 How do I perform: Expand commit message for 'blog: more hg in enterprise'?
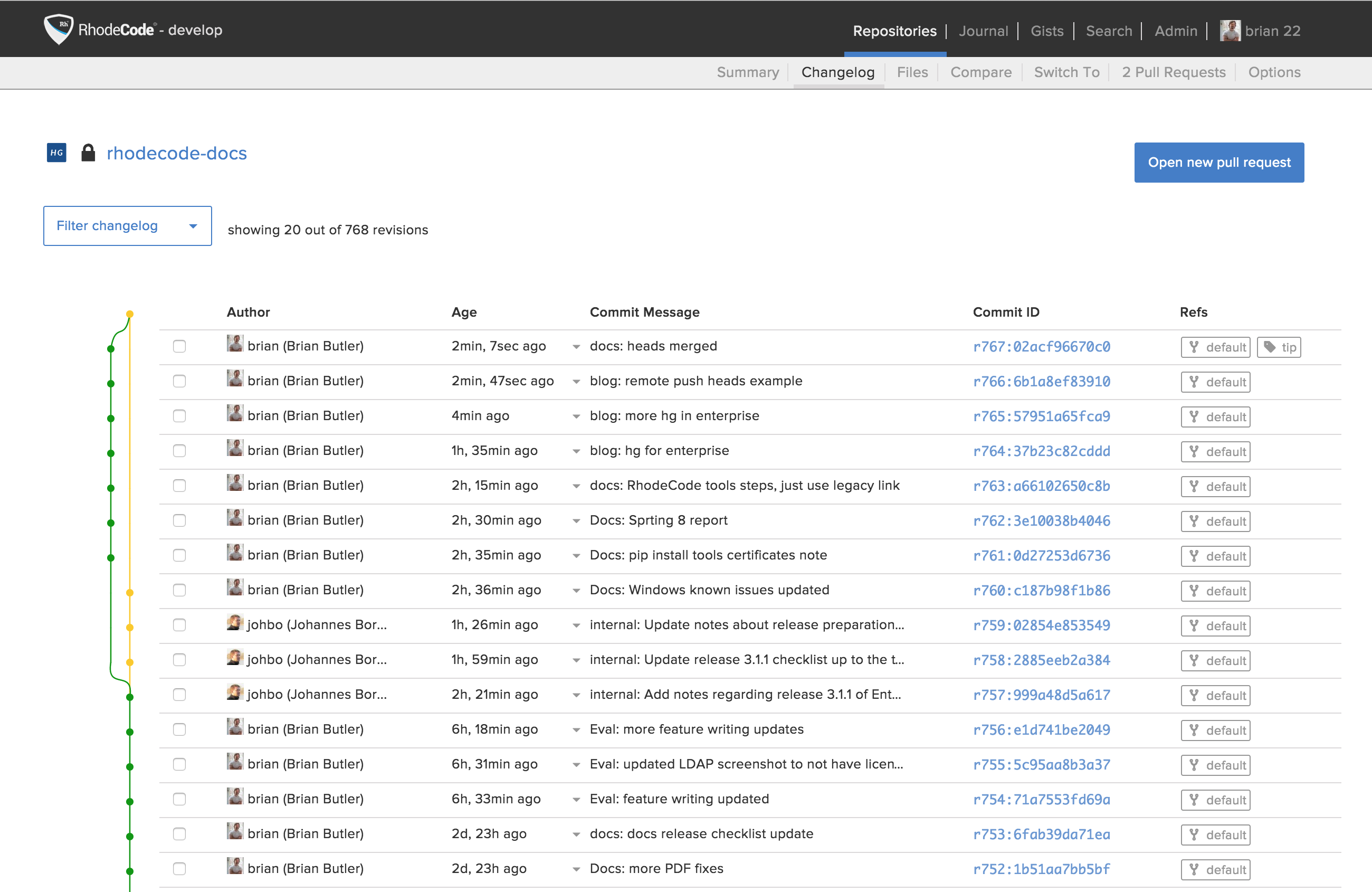(x=576, y=417)
